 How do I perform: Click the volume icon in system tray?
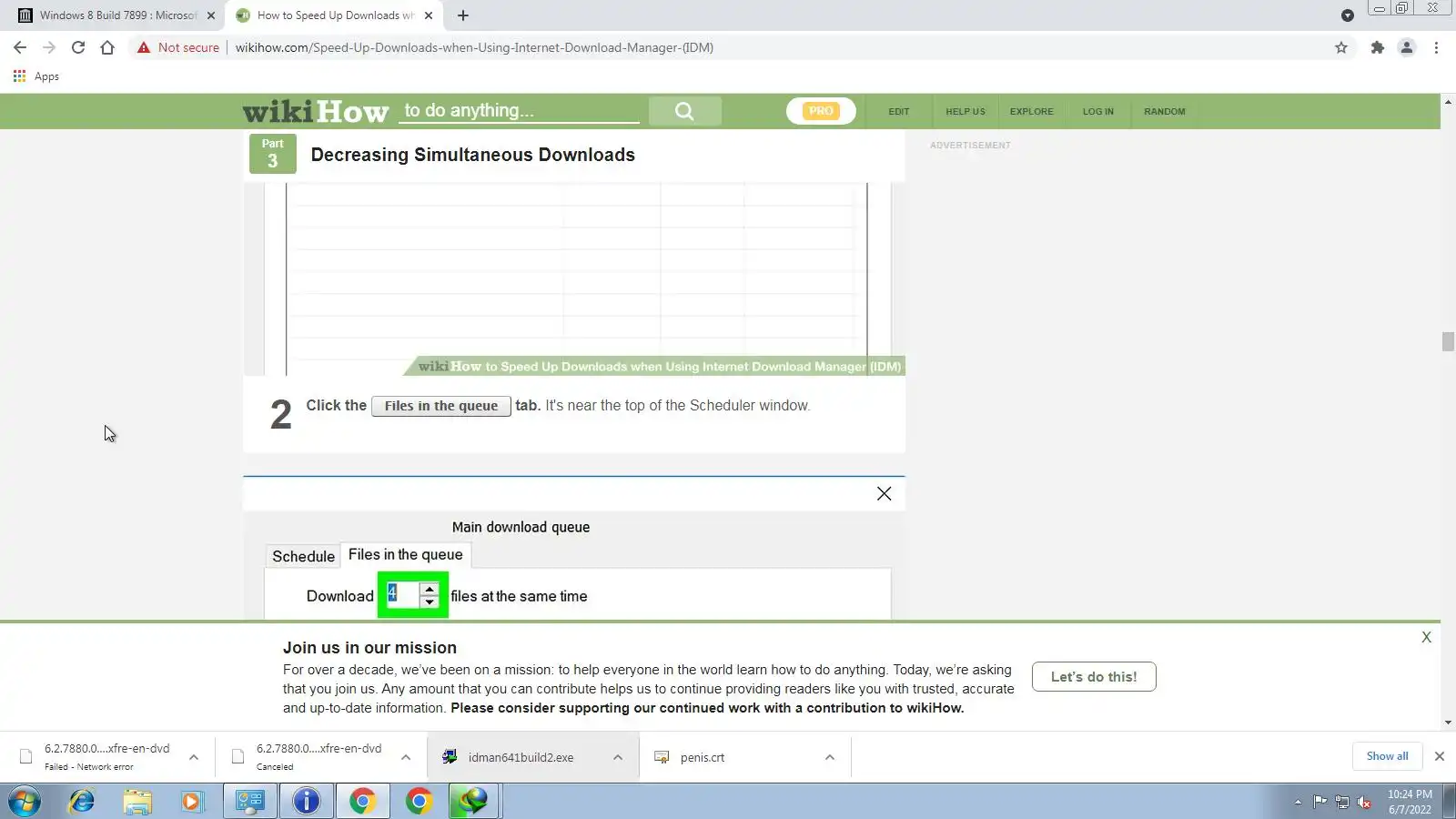[x=1364, y=802]
